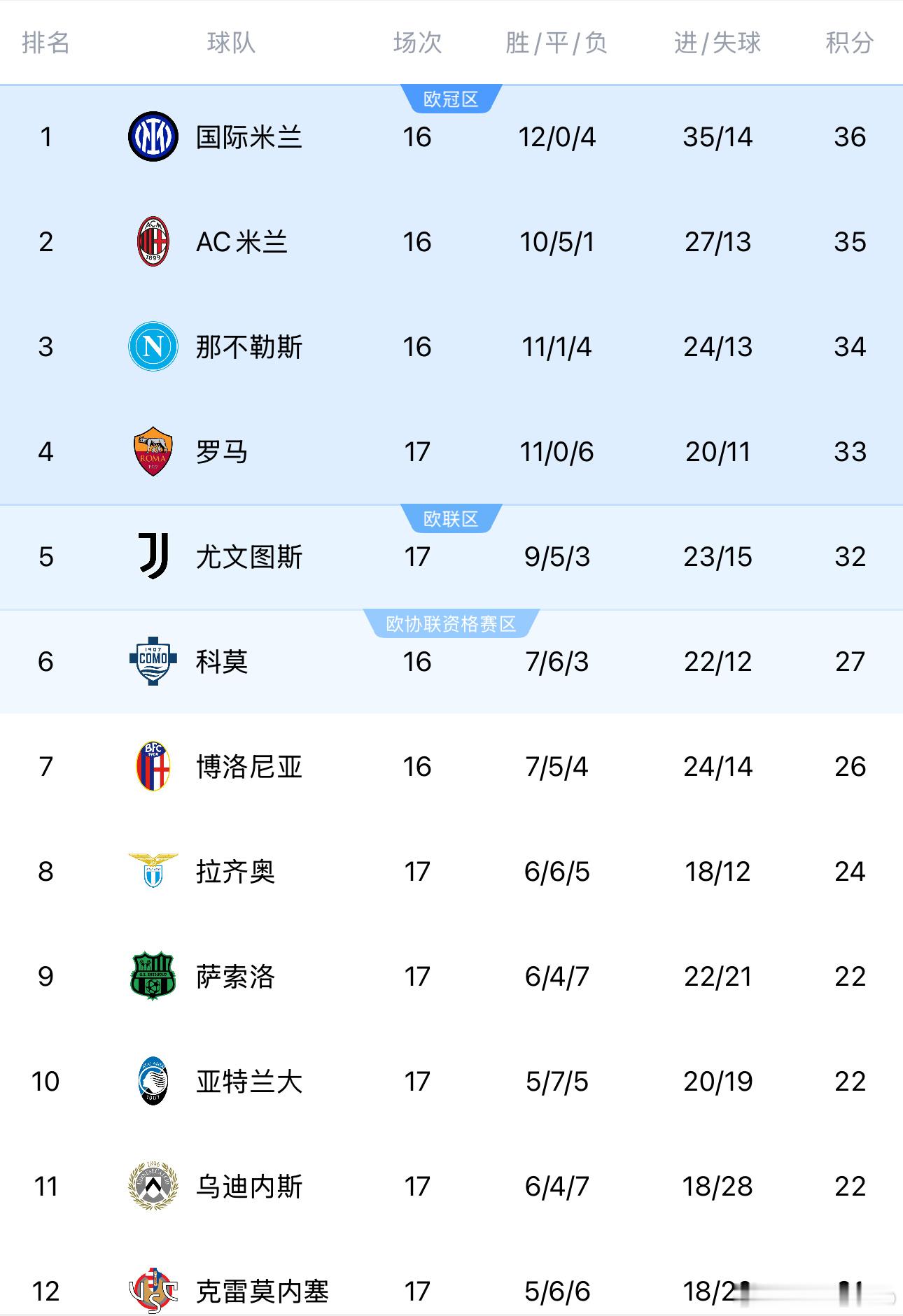Select the Inter Milan club crest
Viewport: 903px width, 1316px height.
point(151,137)
